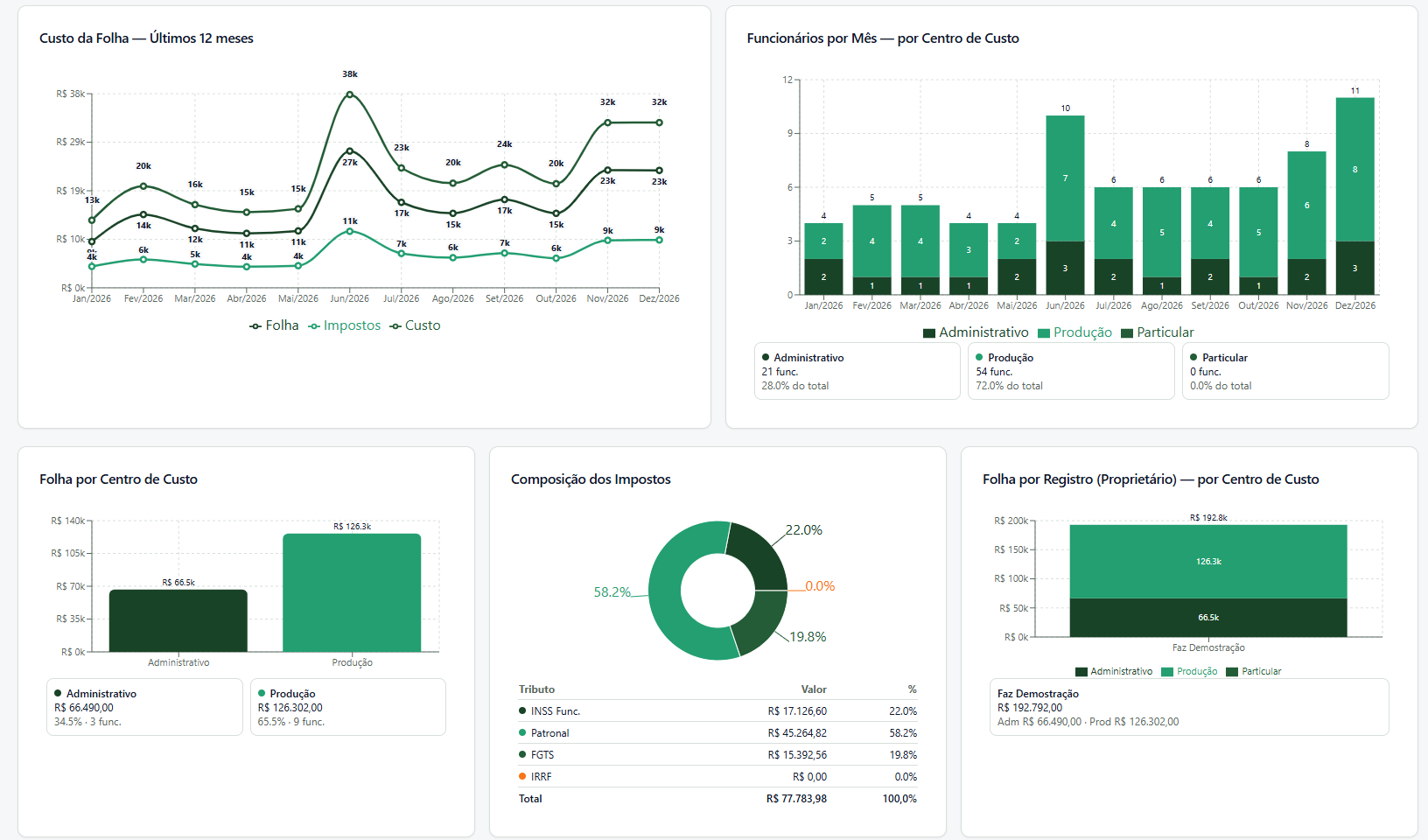
Task: Click the dark Administrativo bar labeled R$ 66.5k
Action: [x=178, y=620]
